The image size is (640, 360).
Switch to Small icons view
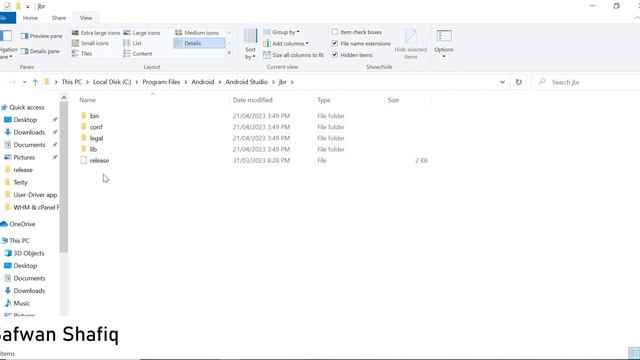tap(90, 43)
